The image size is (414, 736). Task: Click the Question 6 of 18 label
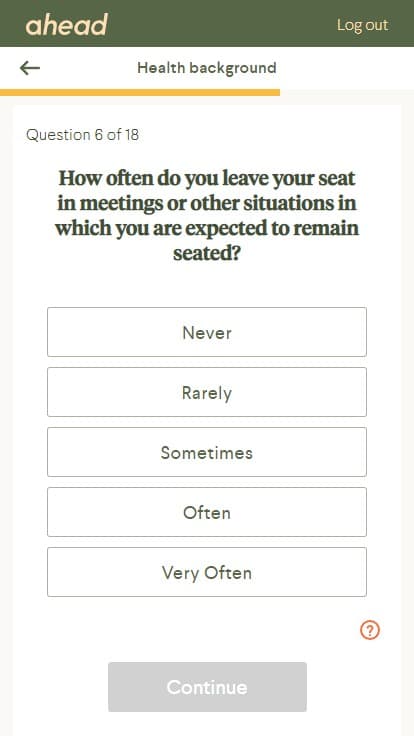coord(82,135)
